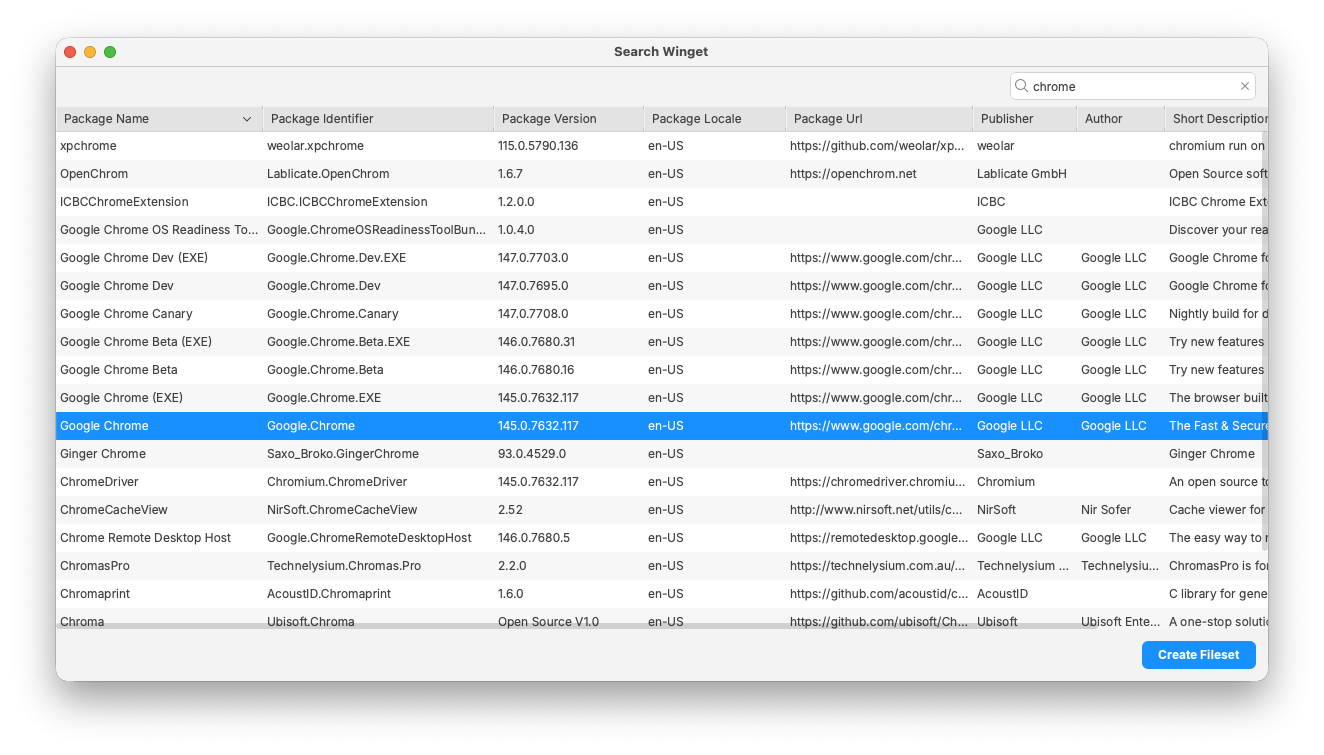Click the "Open Source V1.0" version cell
Image resolution: width=1324 pixels, height=755 pixels.
548,621
